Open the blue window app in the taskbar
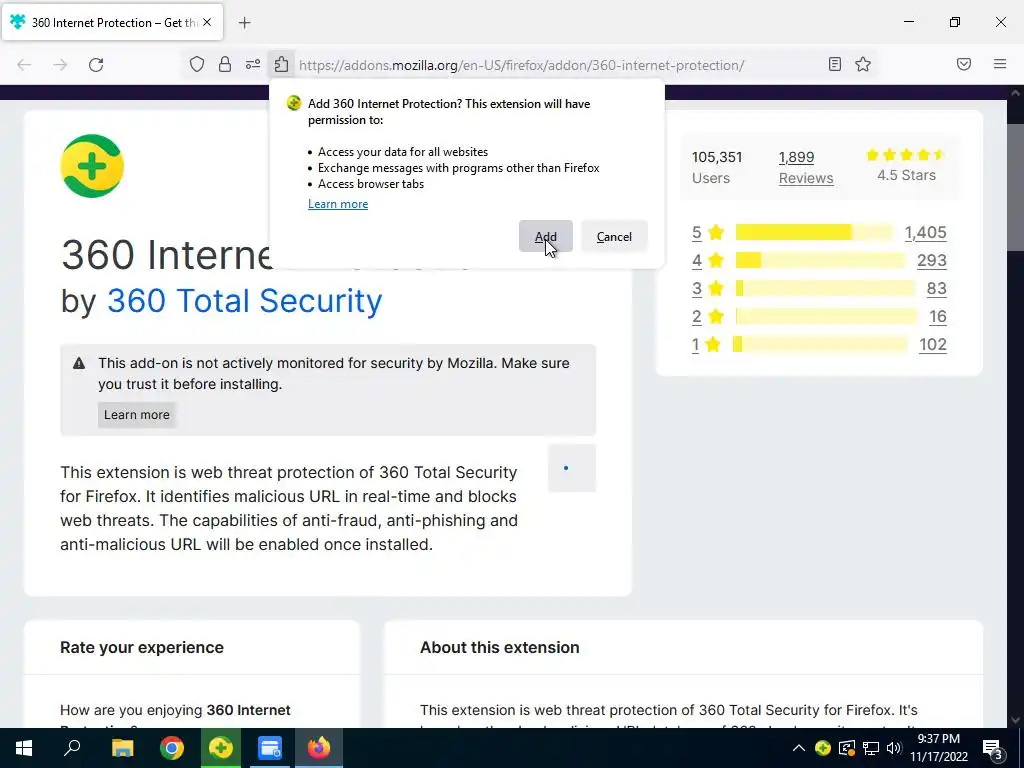 [x=270, y=748]
